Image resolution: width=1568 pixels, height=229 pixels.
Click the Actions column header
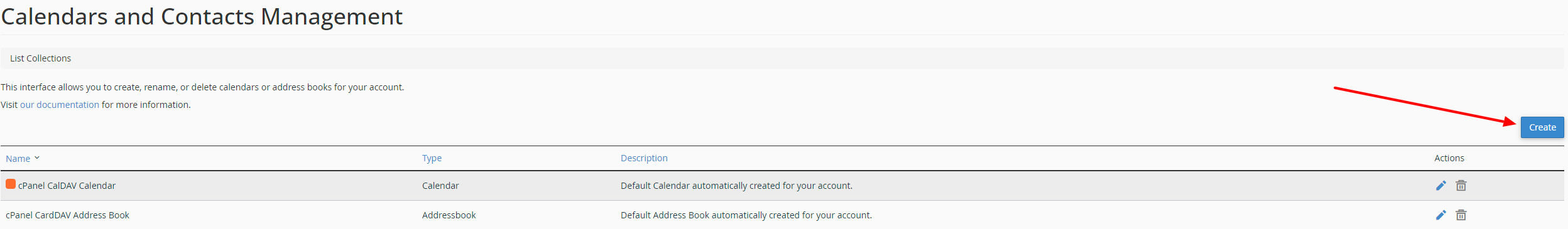(x=1449, y=158)
